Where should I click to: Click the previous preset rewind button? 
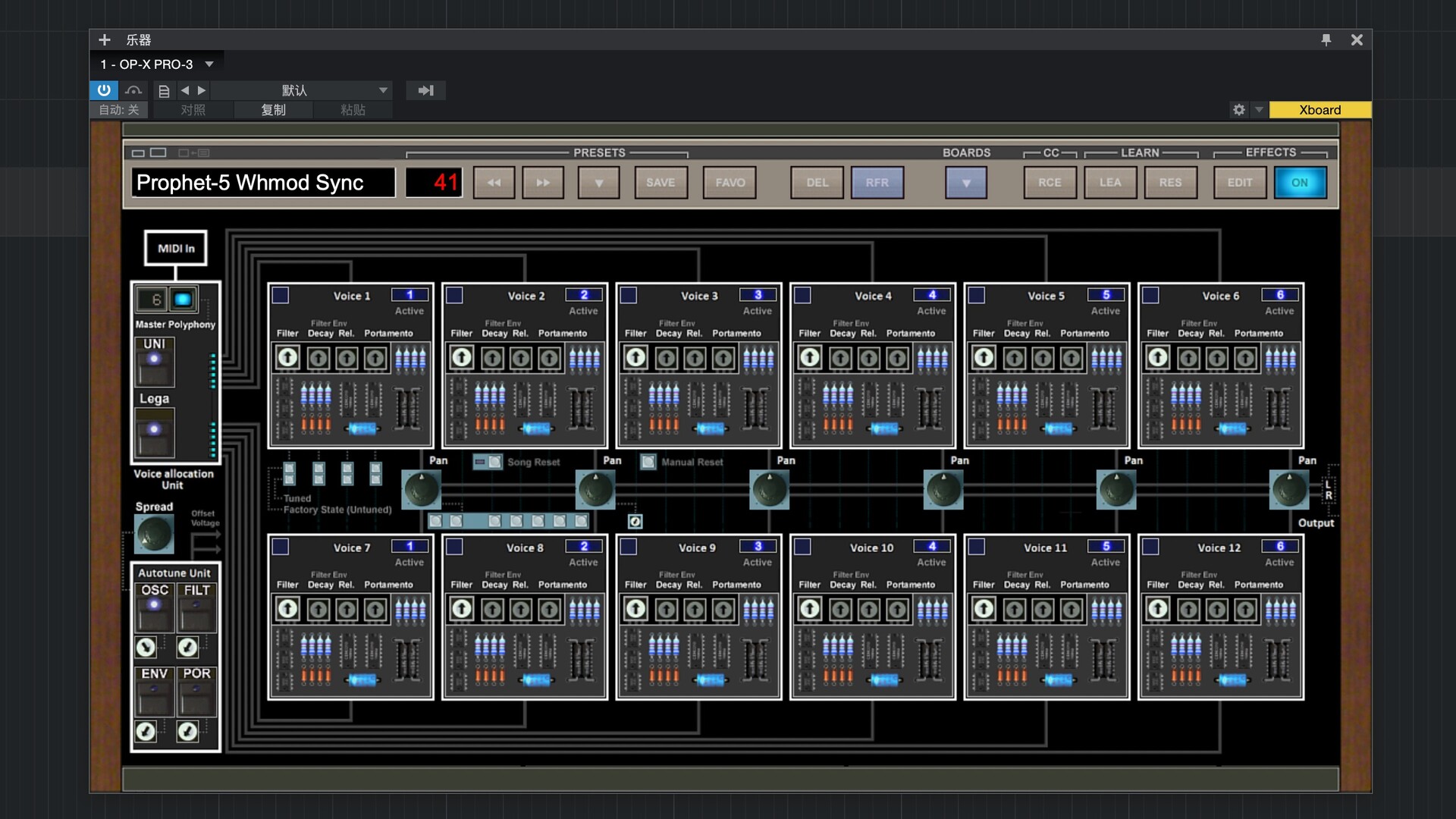[494, 183]
